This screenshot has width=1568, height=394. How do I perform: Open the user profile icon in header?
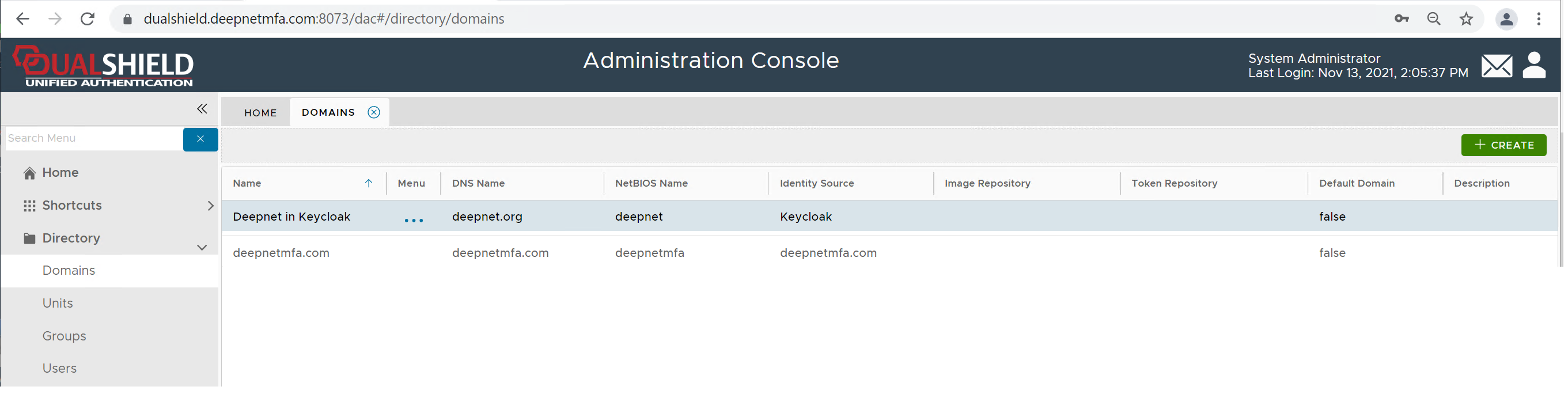(1533, 65)
